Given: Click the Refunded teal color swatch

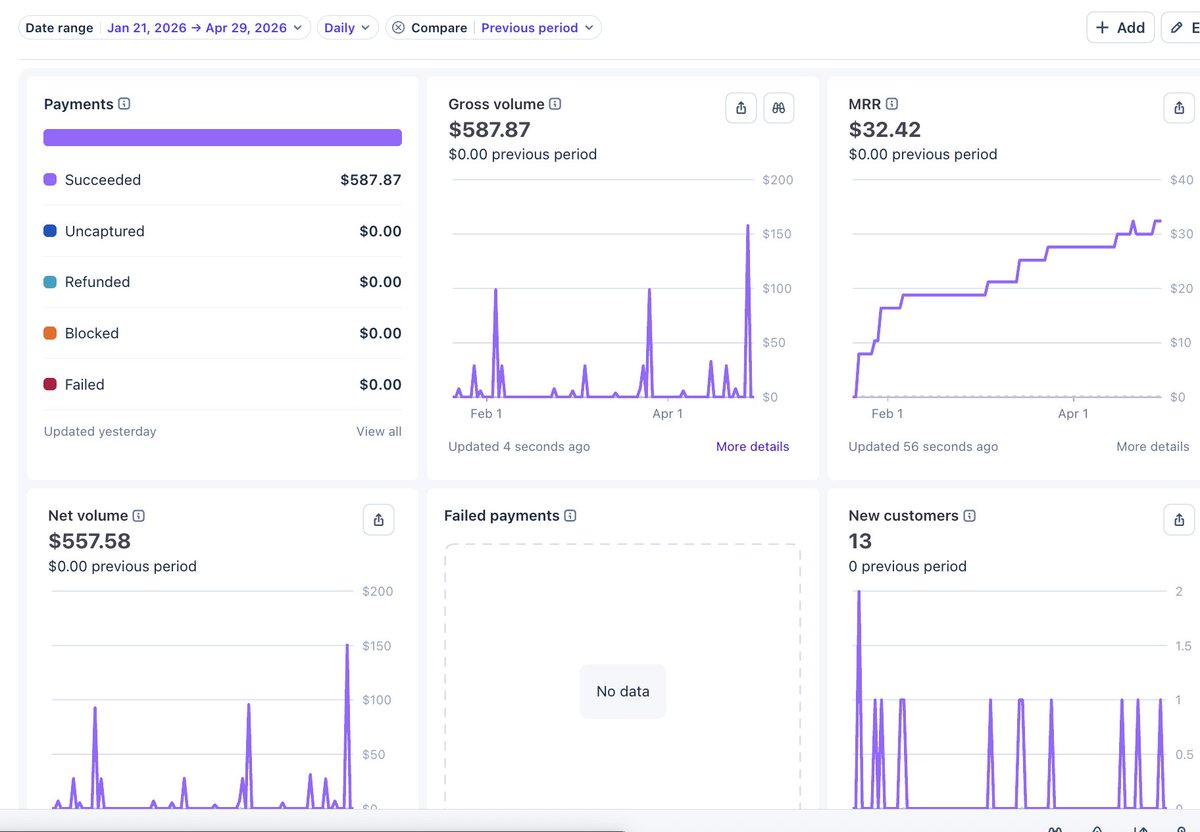Looking at the screenshot, I should tap(50, 282).
